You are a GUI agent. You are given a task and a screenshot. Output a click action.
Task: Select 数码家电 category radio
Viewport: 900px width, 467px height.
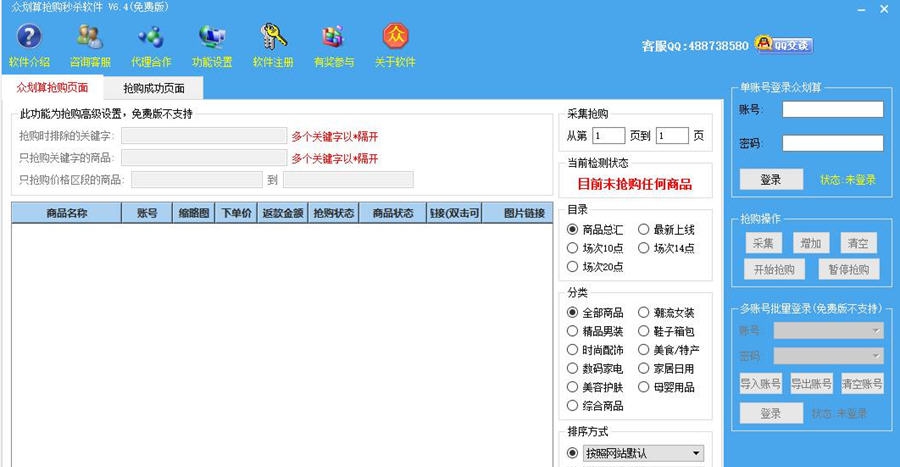click(x=572, y=368)
